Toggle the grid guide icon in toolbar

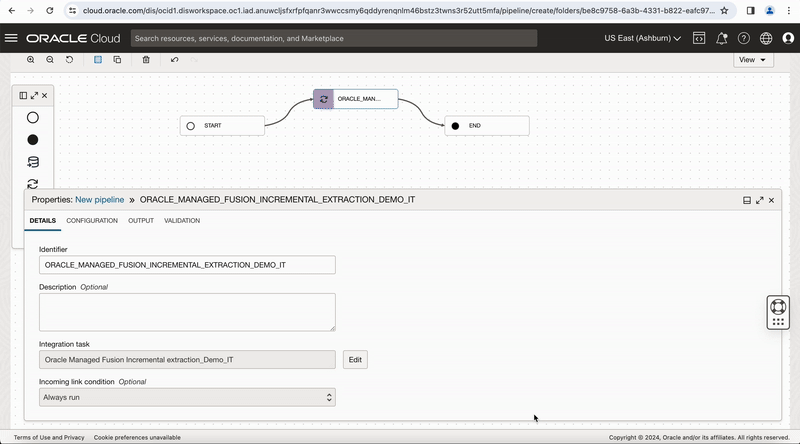(x=98, y=60)
